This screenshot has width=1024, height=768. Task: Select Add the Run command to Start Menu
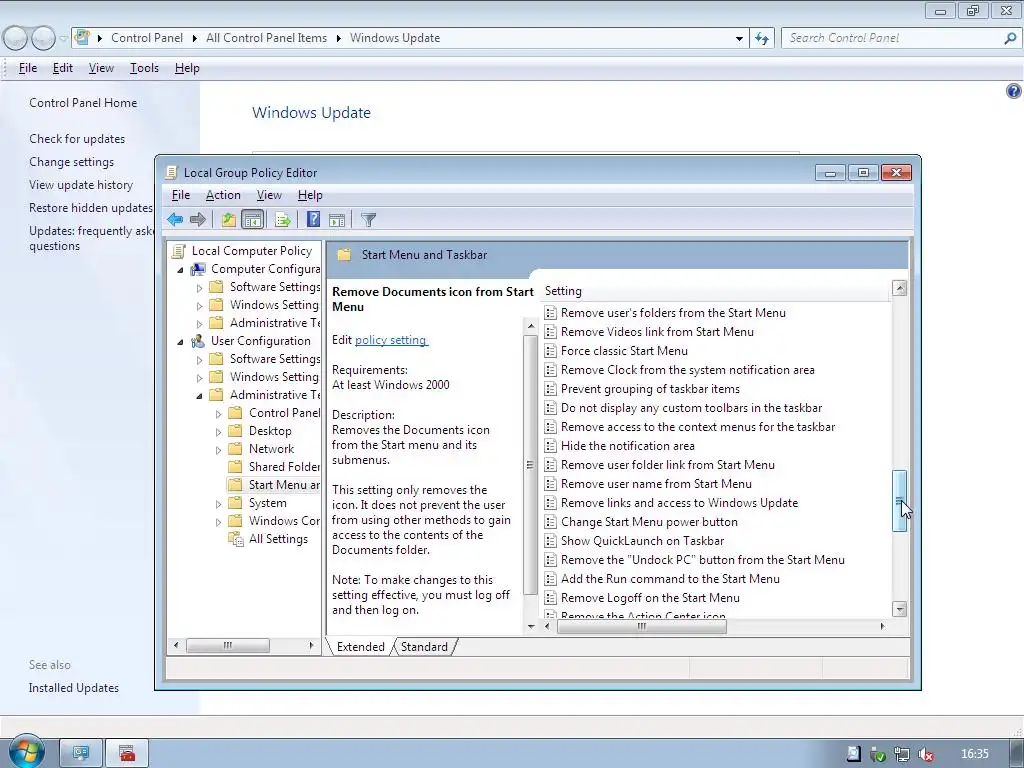[670, 579]
